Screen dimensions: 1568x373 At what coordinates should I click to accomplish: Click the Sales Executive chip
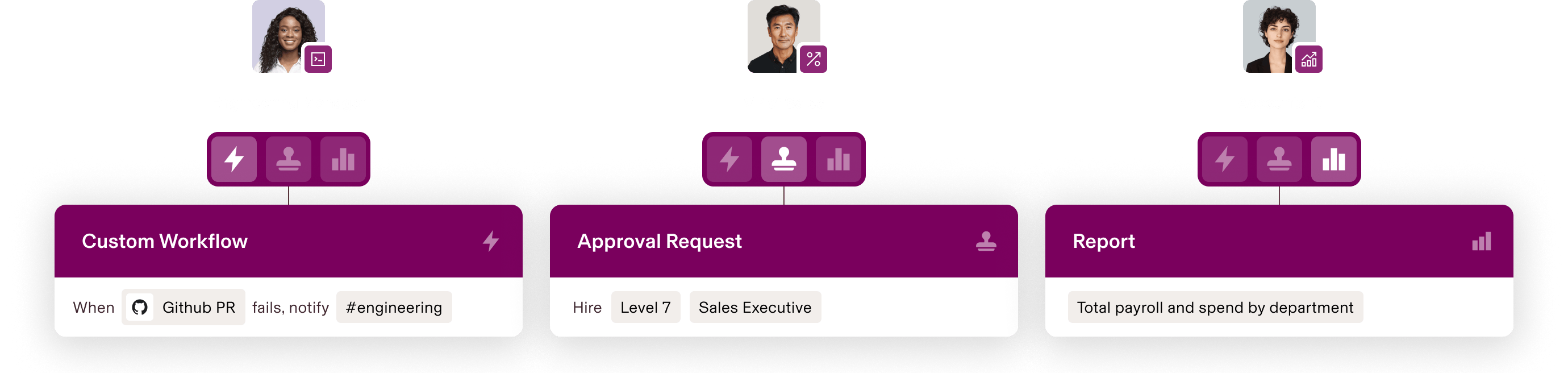[x=755, y=307]
